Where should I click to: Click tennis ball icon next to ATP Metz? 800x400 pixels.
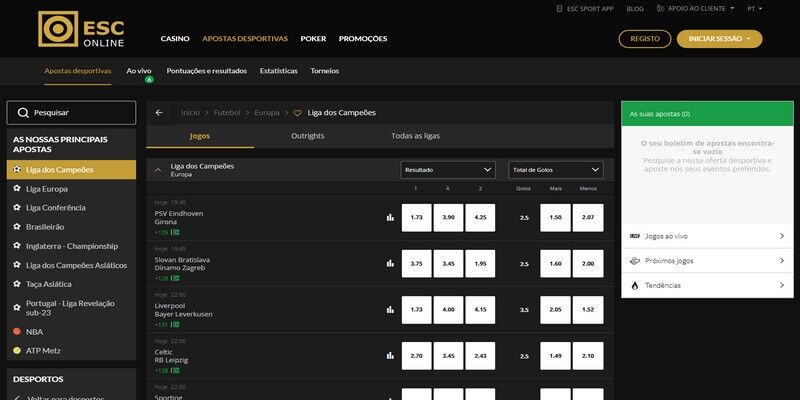(17, 351)
